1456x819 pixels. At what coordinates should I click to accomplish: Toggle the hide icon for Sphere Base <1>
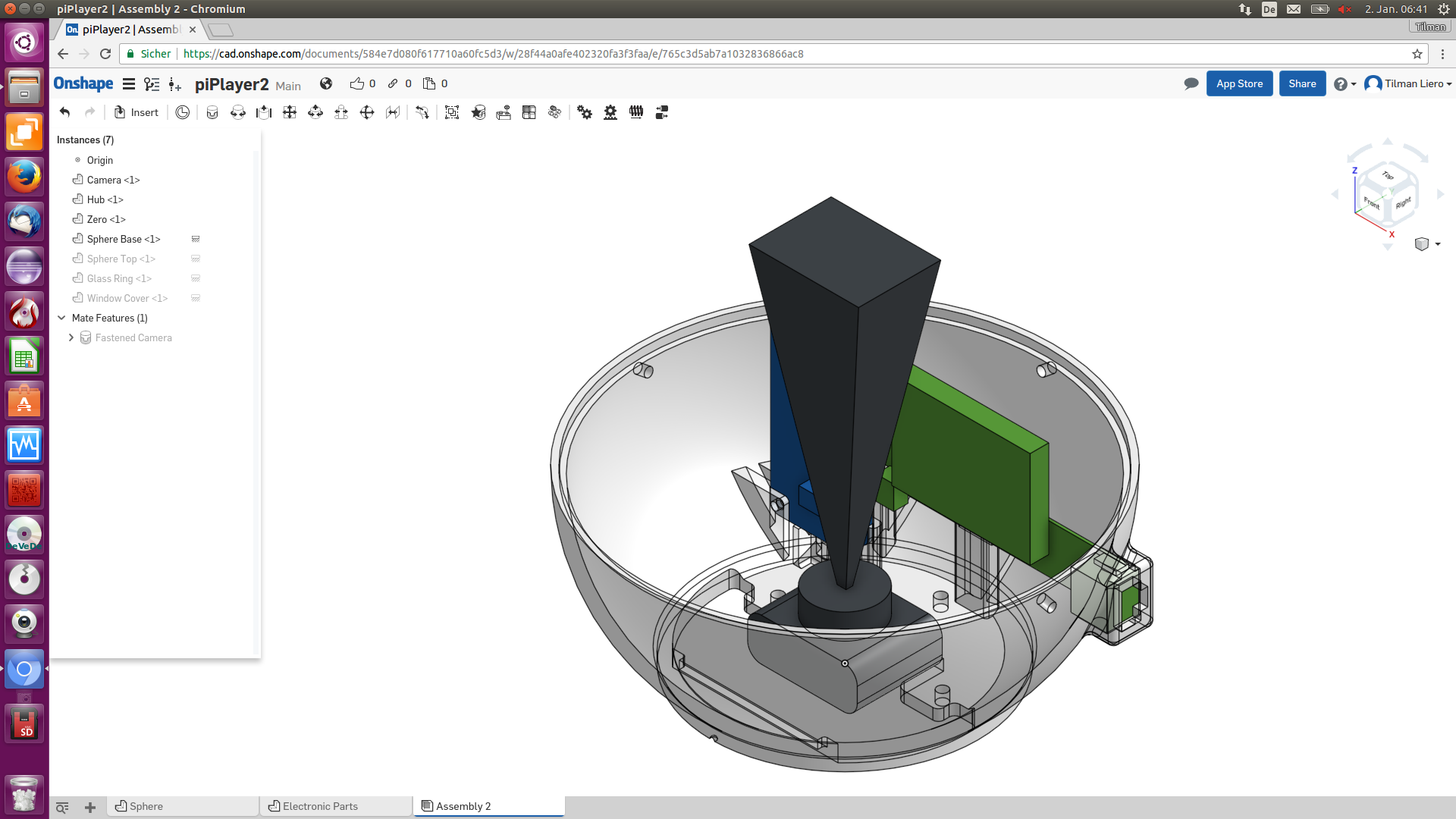point(196,239)
